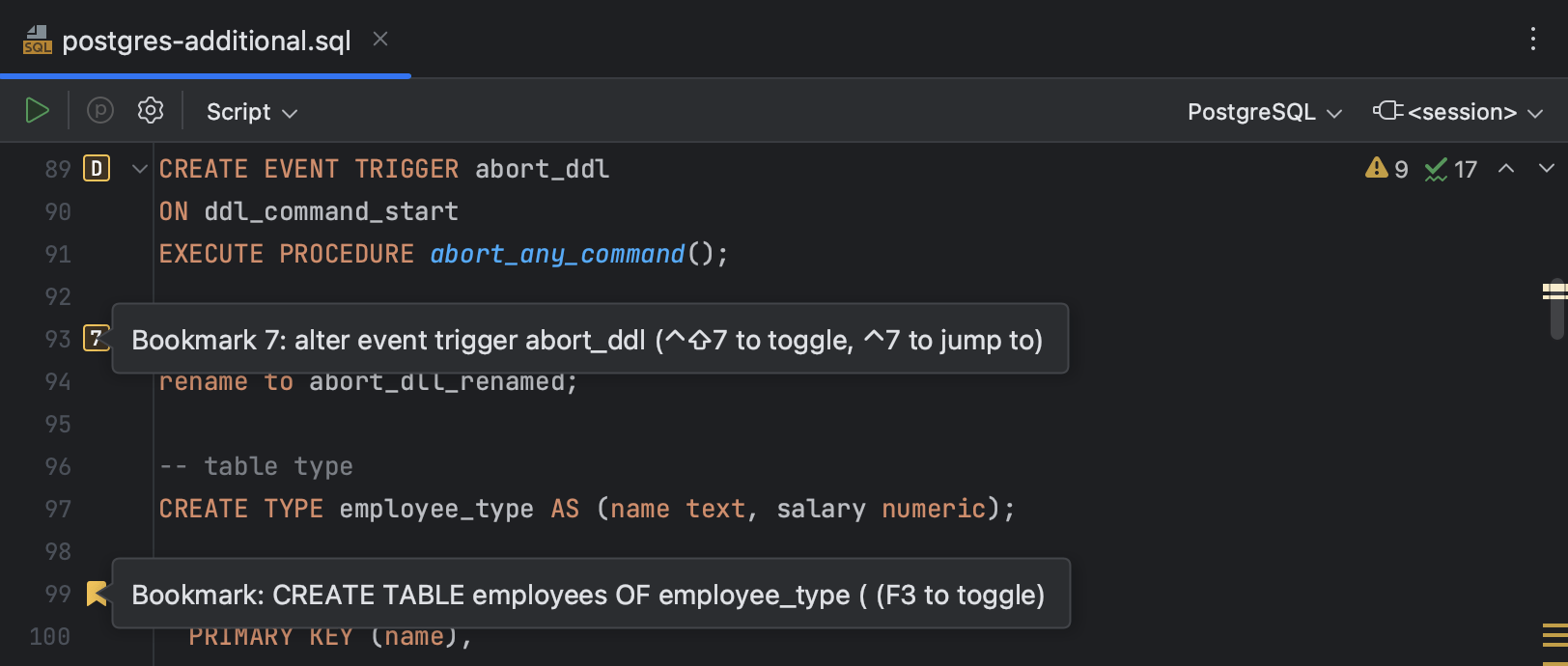Select the postgres-additional.sql tab
The width and height of the screenshot is (1568, 666).
206,41
